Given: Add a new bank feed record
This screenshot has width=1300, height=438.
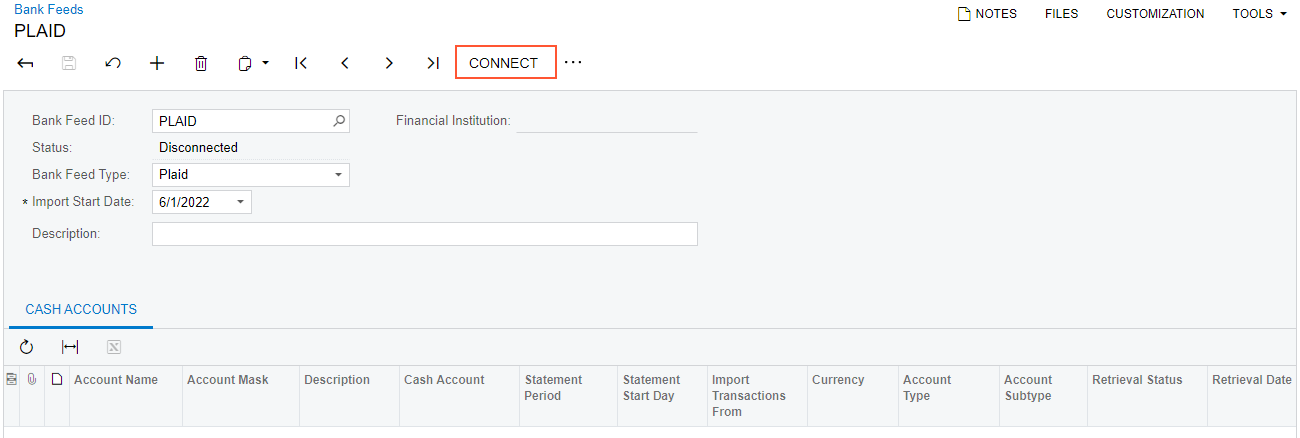Looking at the screenshot, I should [157, 63].
